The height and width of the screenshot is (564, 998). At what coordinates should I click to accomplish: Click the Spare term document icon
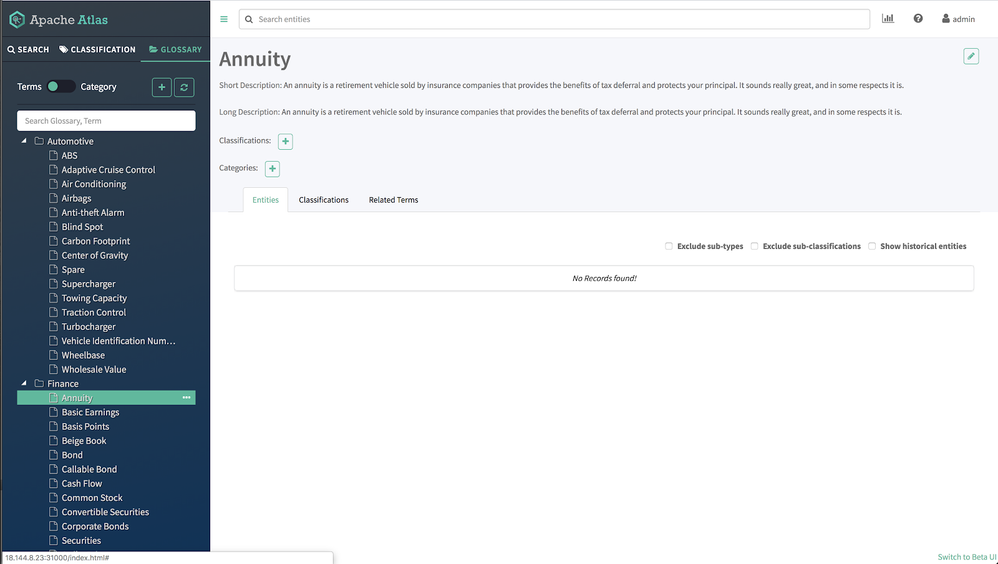click(53, 269)
